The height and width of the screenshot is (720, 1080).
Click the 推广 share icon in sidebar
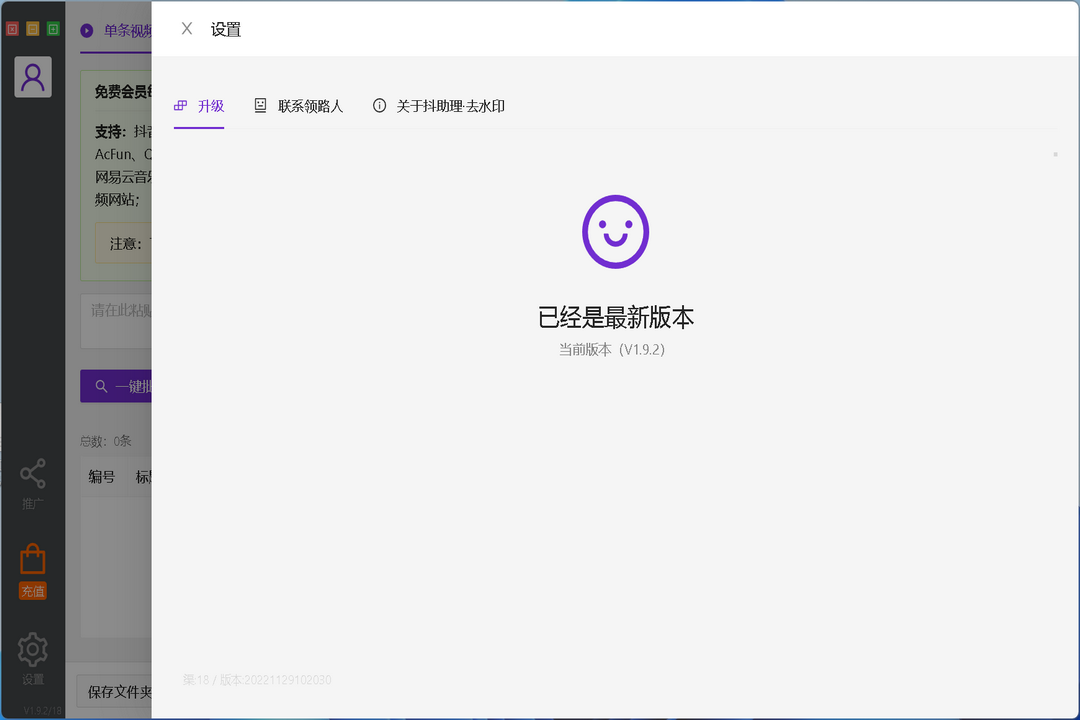pyautogui.click(x=32, y=473)
